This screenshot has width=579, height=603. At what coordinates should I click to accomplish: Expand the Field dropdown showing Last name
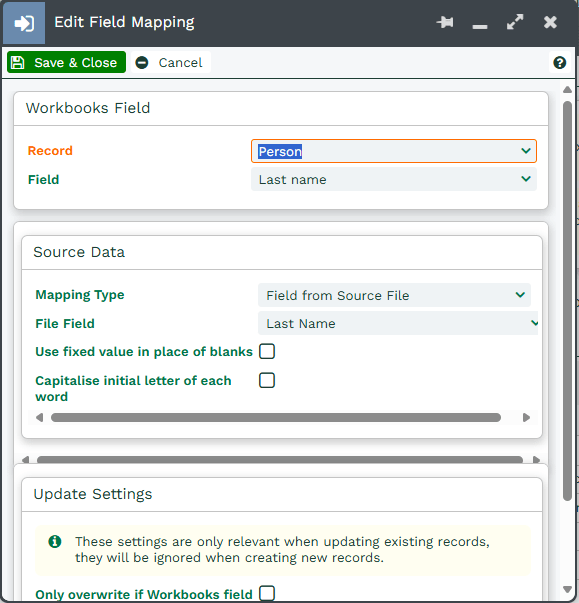tap(394, 180)
